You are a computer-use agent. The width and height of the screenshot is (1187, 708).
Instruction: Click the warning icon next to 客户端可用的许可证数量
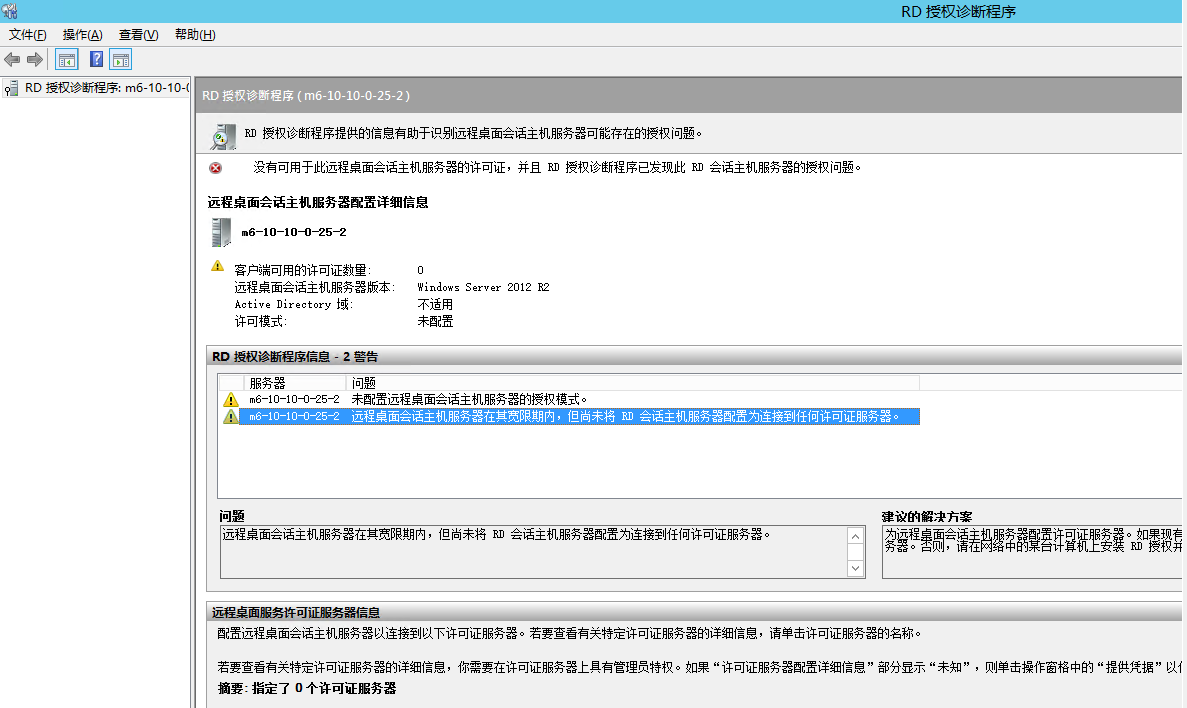[217, 267]
